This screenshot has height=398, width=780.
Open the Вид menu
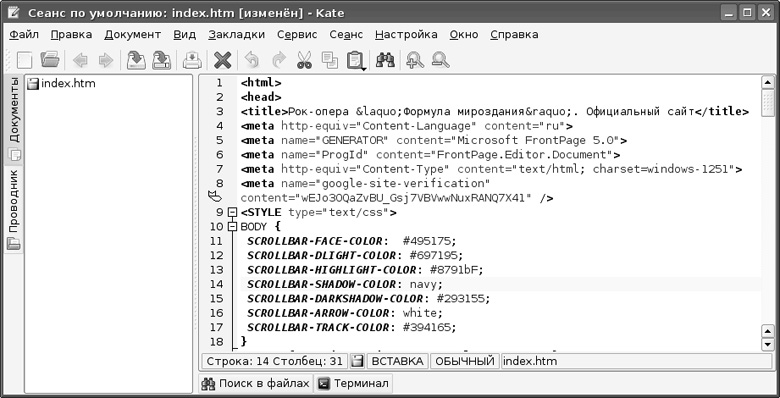pos(185,34)
